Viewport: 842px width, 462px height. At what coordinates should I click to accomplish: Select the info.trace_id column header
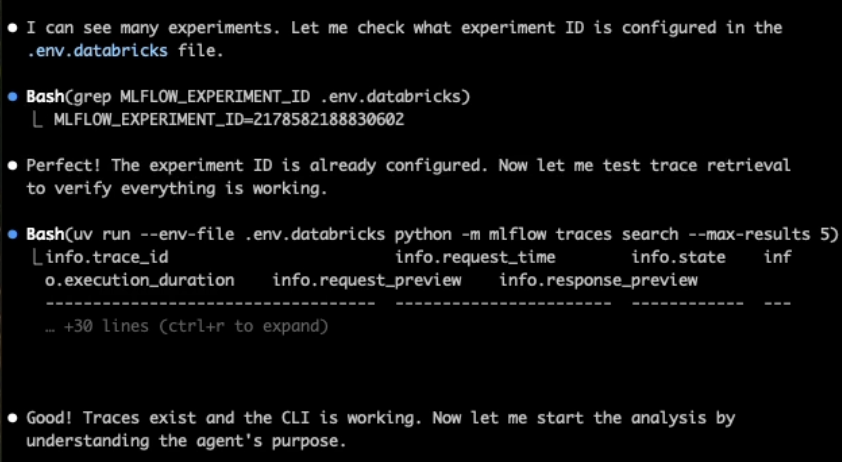tap(98, 258)
